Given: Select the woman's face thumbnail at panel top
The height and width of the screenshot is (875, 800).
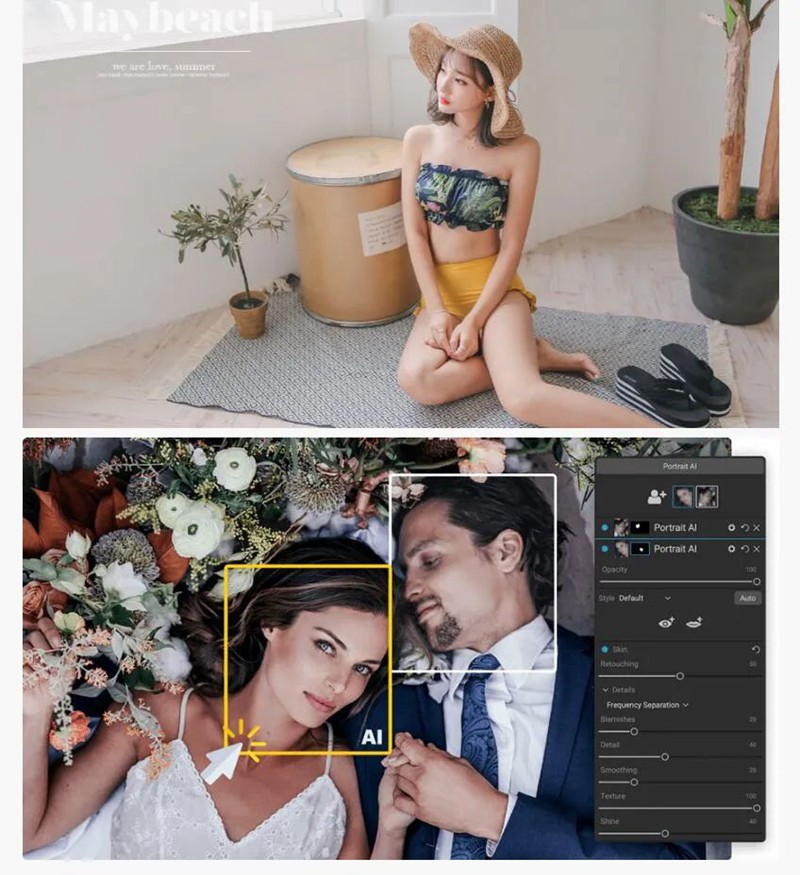Looking at the screenshot, I should (x=681, y=496).
